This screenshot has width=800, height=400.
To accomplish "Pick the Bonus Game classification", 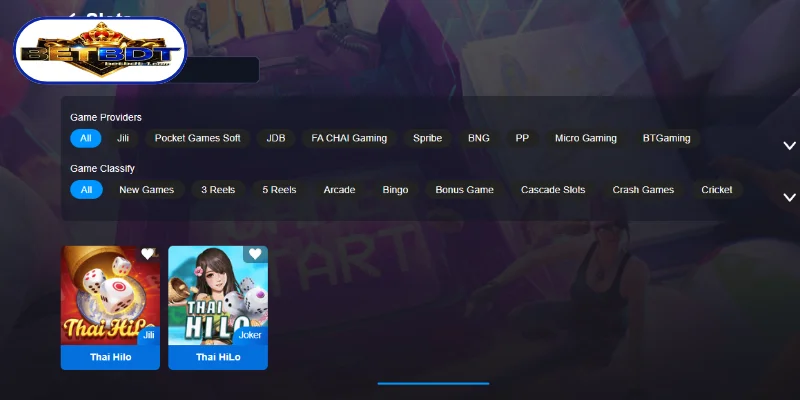I will [x=464, y=190].
